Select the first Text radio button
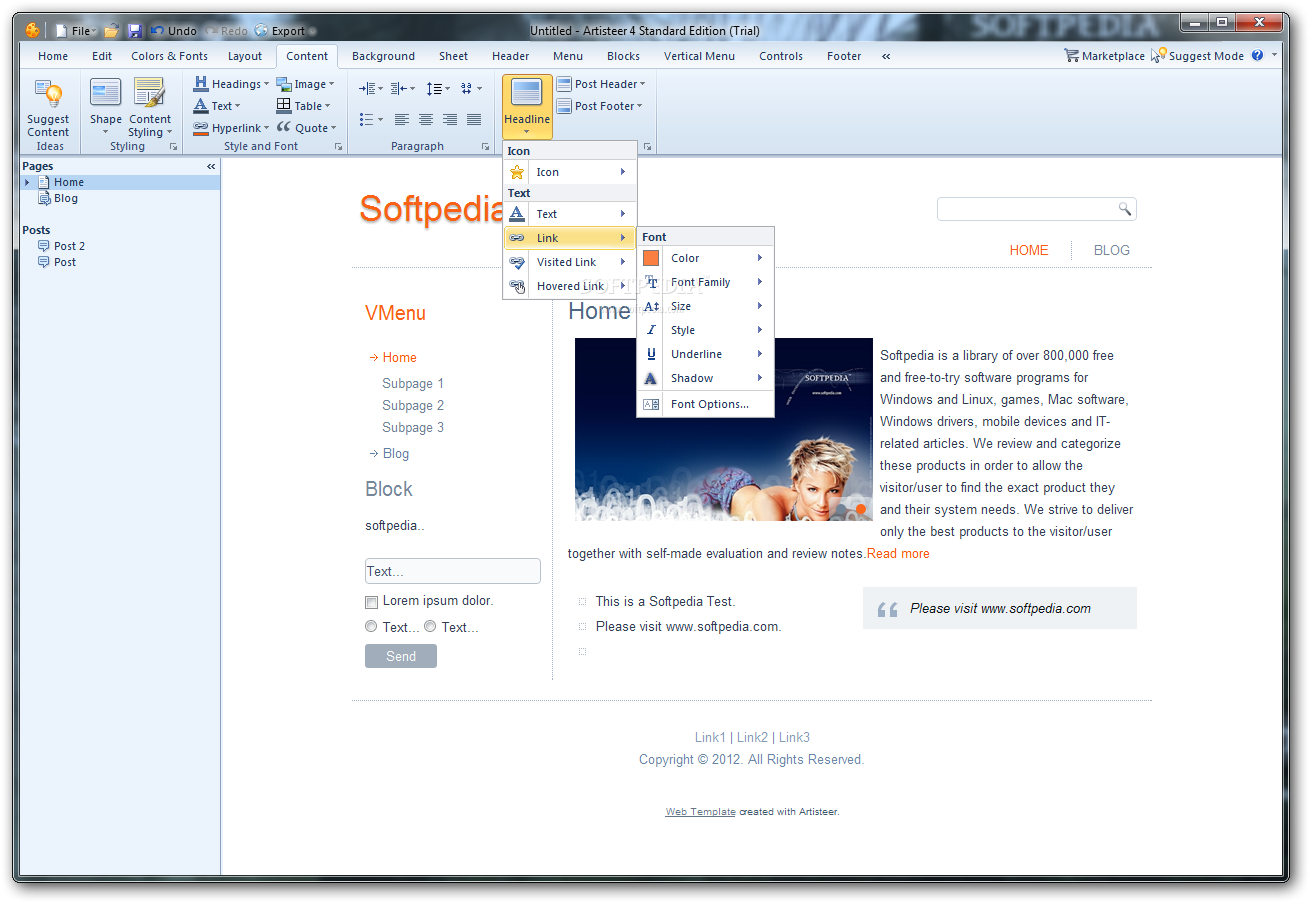 (x=371, y=627)
